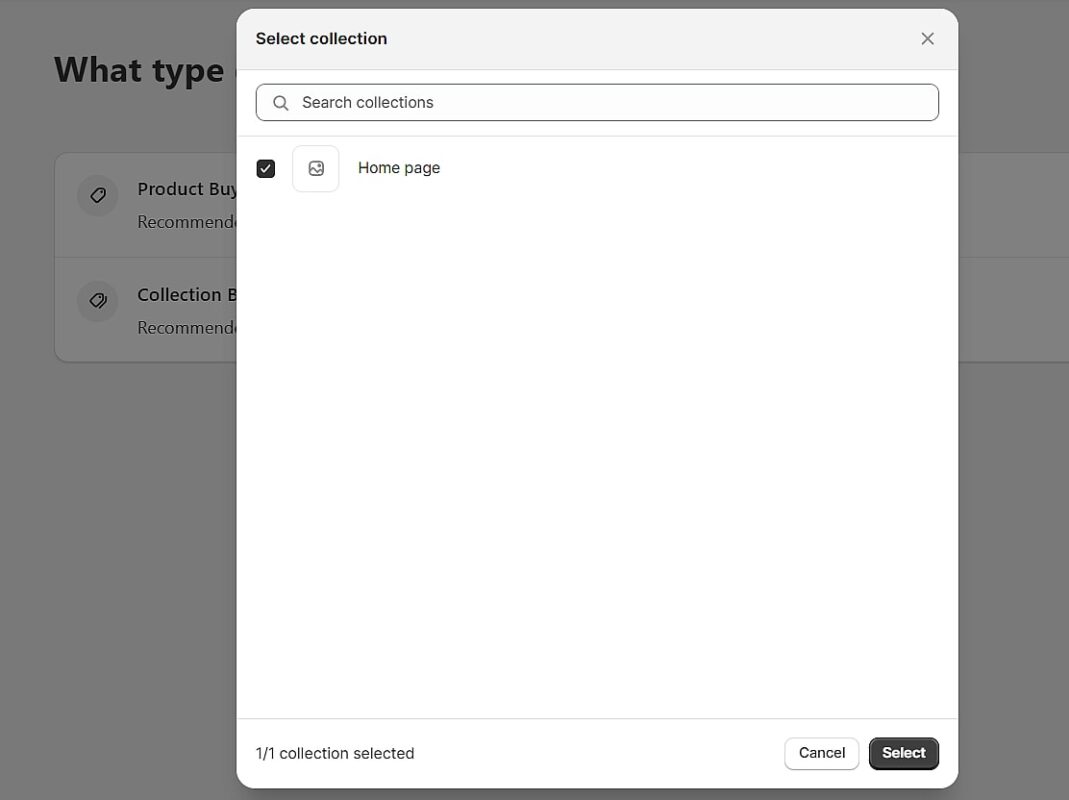The width and height of the screenshot is (1069, 800).
Task: Choose the Collection option behind the dialog
Action: click(146, 310)
